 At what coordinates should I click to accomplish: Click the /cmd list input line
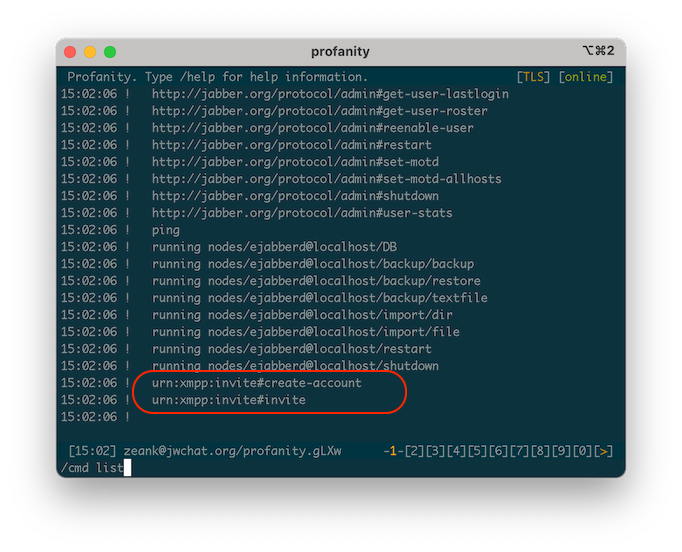point(341,468)
